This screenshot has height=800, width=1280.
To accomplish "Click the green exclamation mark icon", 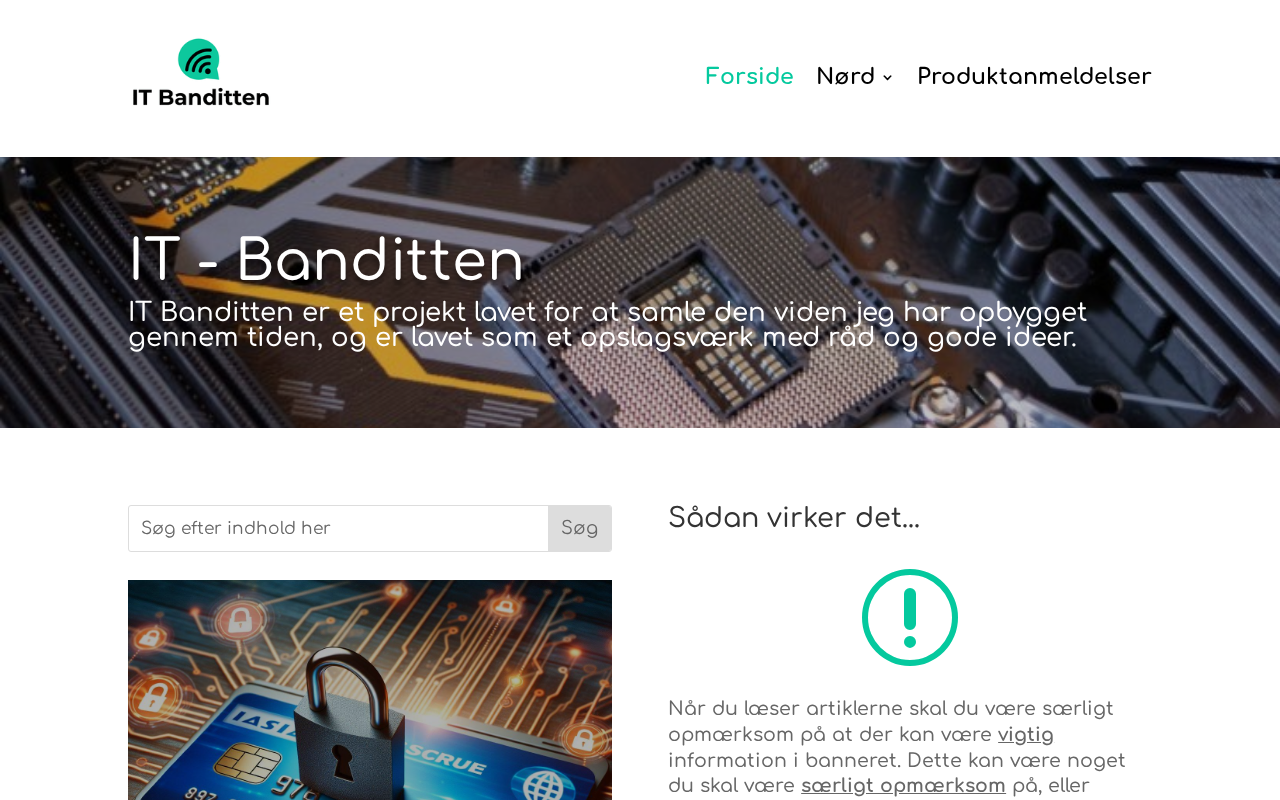I will tap(910, 617).
